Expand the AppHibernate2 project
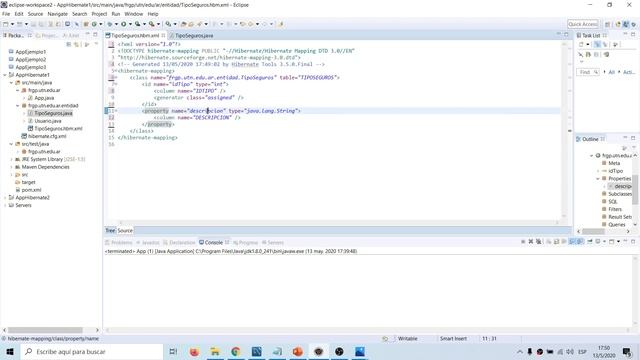 (x=5, y=198)
